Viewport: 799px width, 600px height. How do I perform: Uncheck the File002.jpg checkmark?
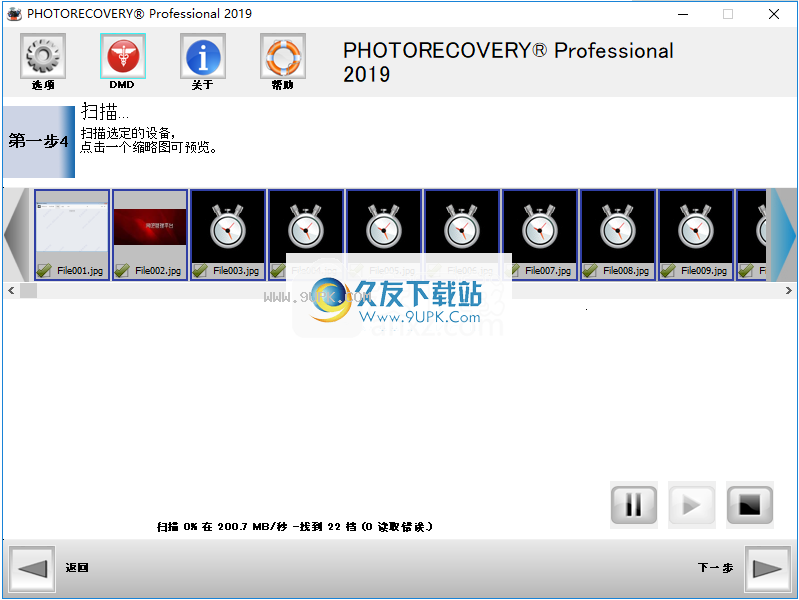(122, 271)
